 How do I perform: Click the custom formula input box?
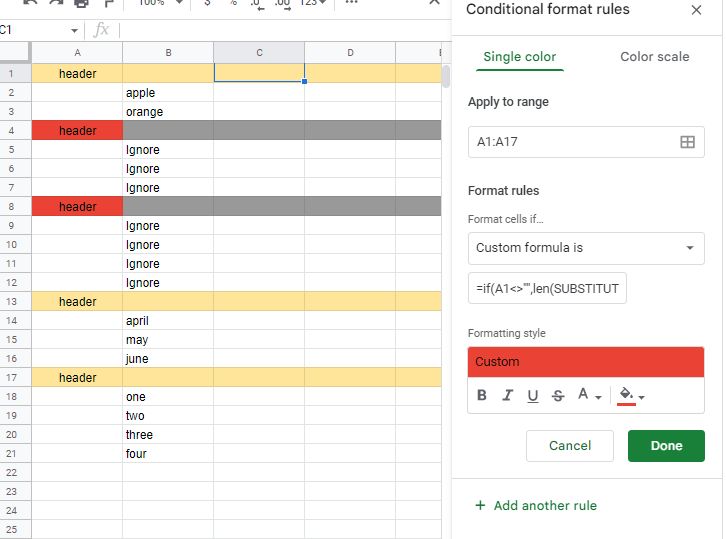(x=547, y=288)
